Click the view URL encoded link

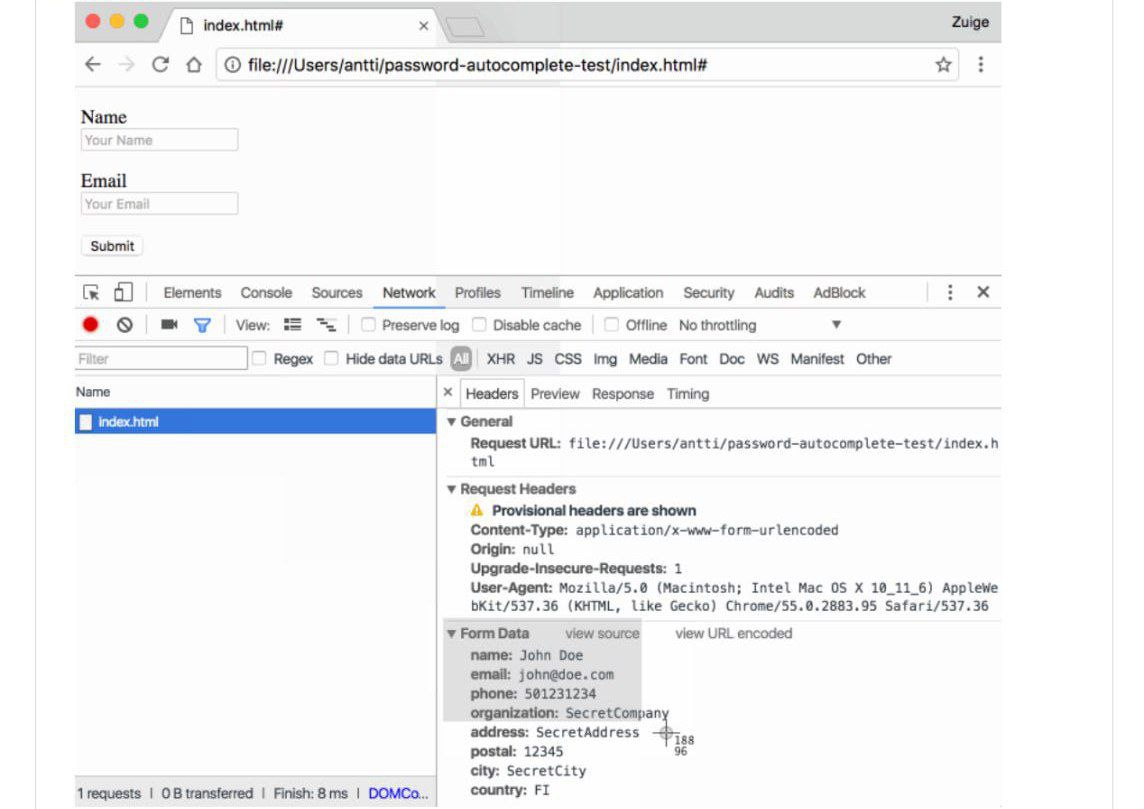(733, 634)
